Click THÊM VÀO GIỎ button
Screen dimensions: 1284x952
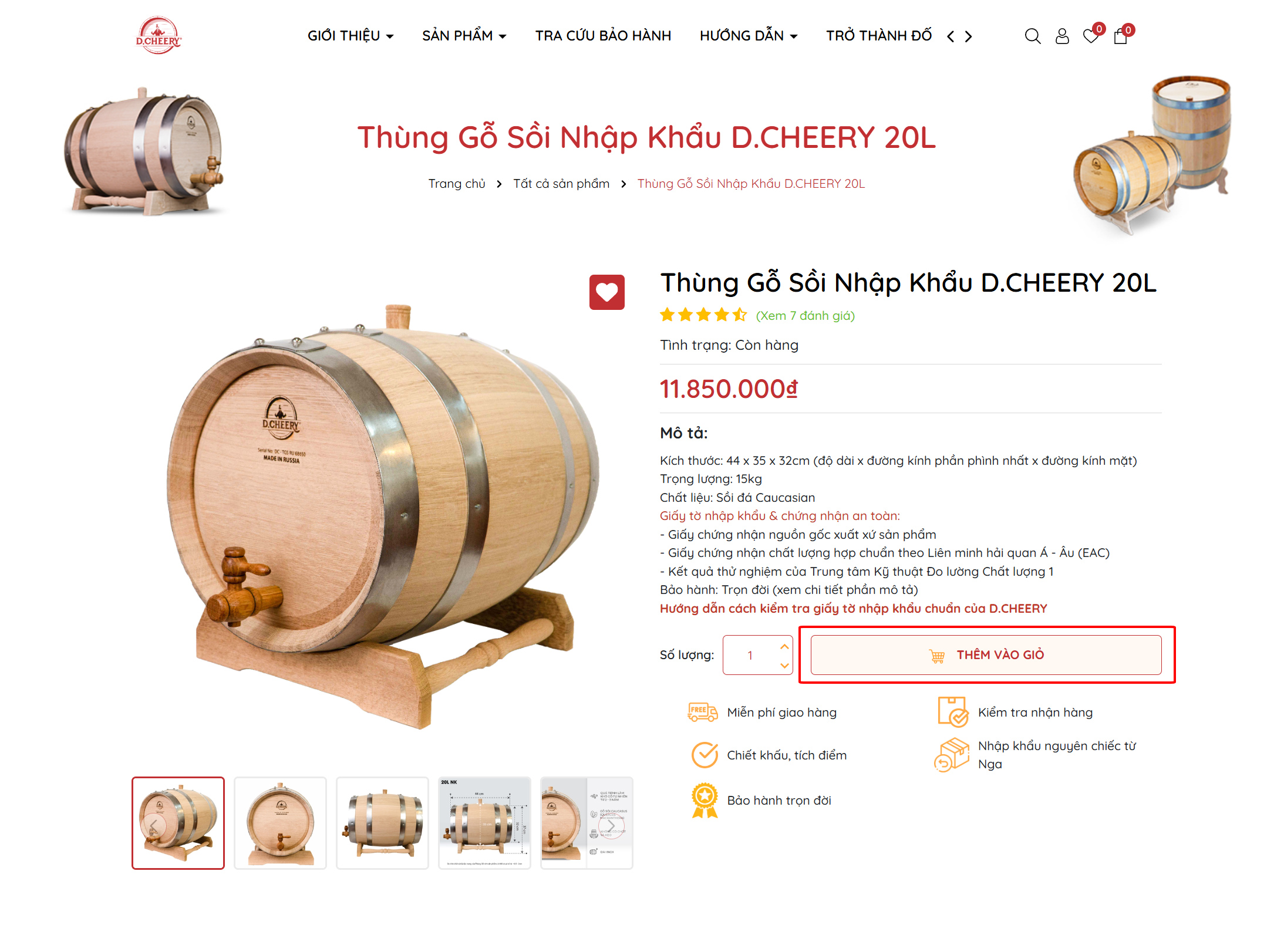(986, 654)
